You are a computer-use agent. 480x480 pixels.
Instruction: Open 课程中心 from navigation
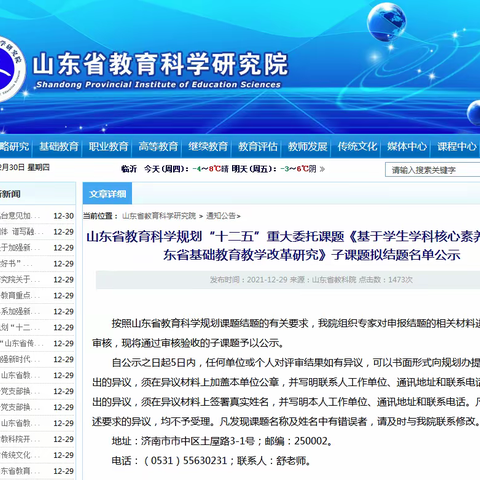coord(457,146)
